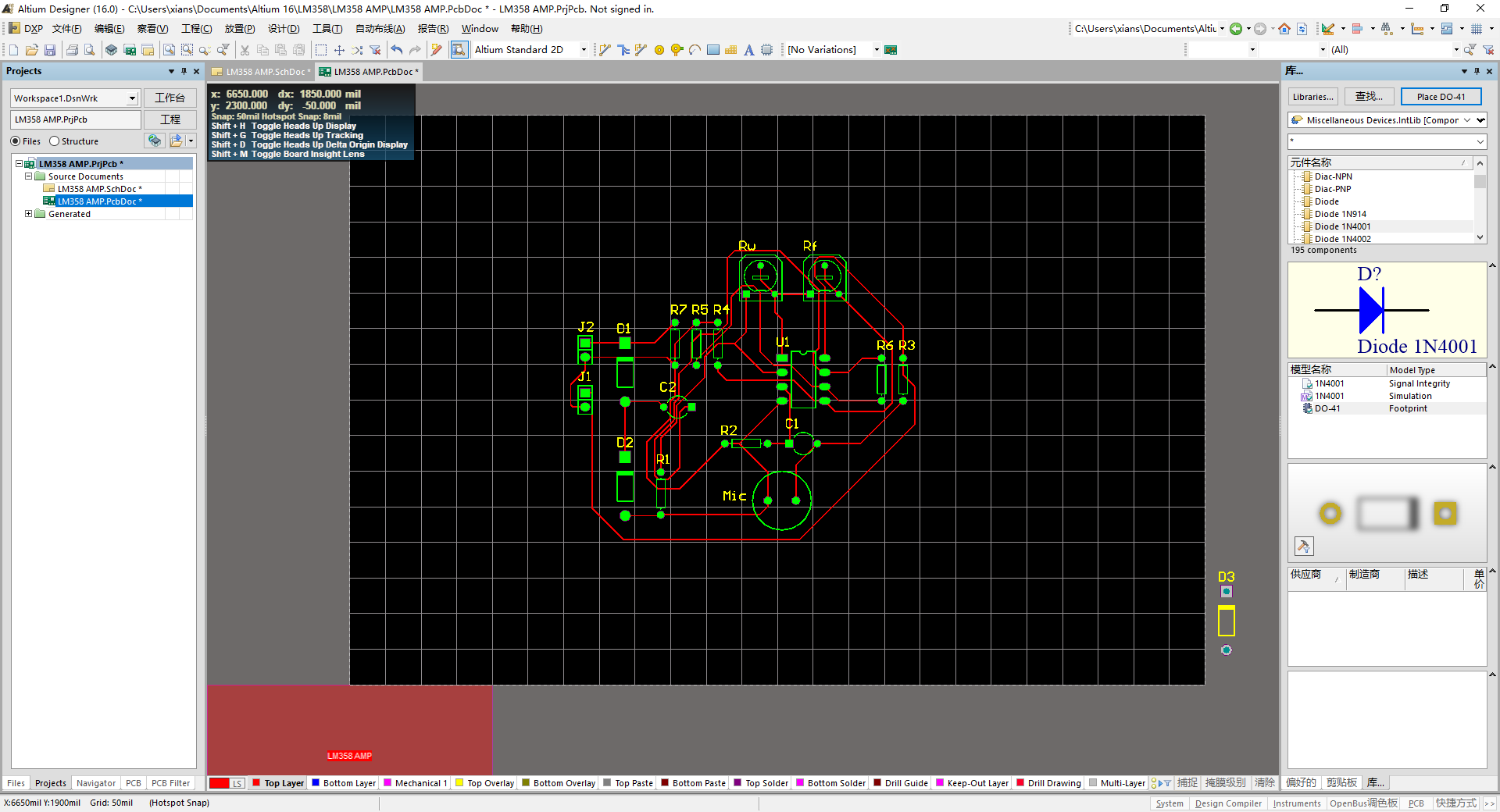Switch to the LM358 AMP.SchDoc tab
This screenshot has width=1500, height=812.
pyautogui.click(x=260, y=71)
